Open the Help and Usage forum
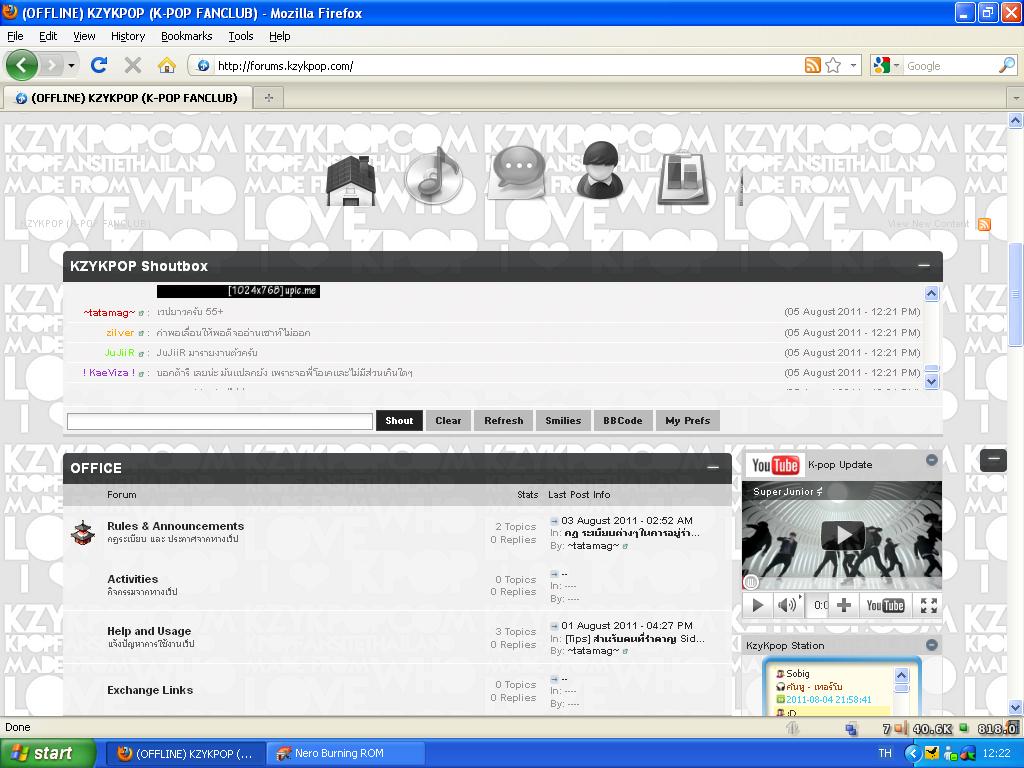 (x=149, y=631)
